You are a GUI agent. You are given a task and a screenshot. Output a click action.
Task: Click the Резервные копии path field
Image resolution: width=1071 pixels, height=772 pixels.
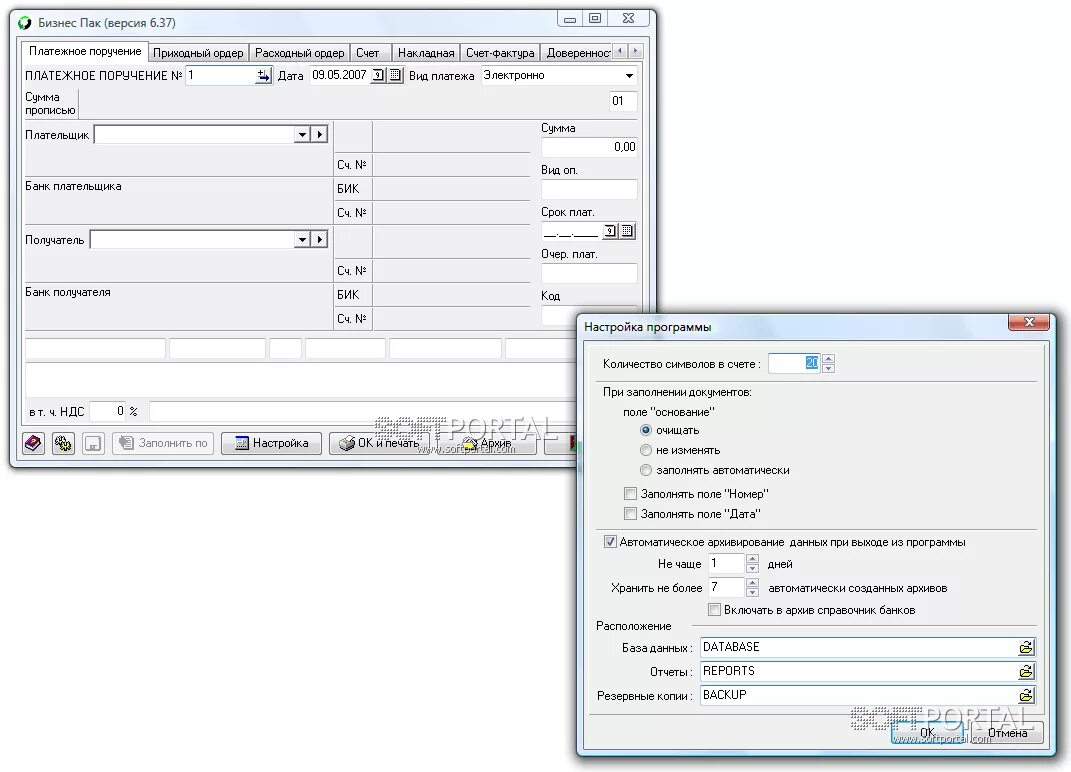click(x=859, y=695)
